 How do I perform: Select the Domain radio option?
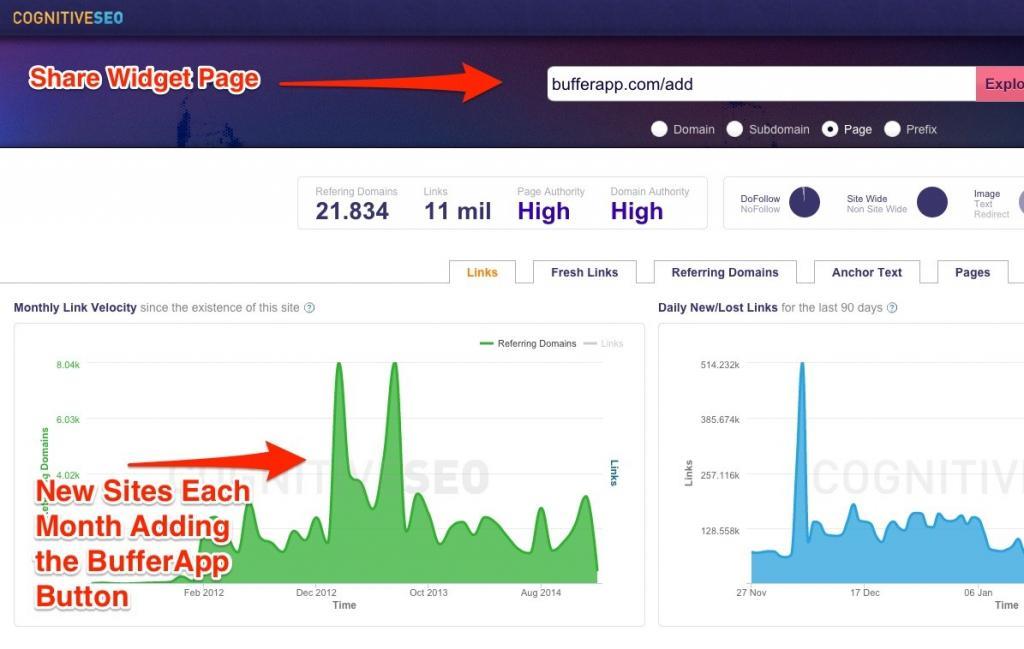[x=659, y=129]
